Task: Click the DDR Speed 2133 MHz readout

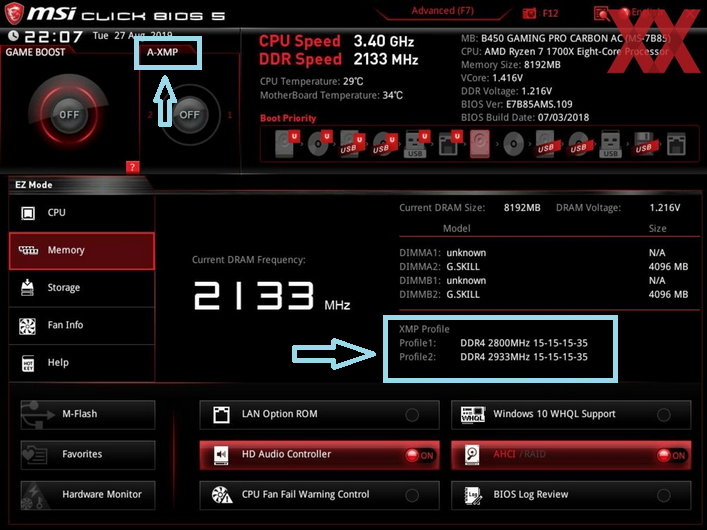Action: click(x=339, y=59)
